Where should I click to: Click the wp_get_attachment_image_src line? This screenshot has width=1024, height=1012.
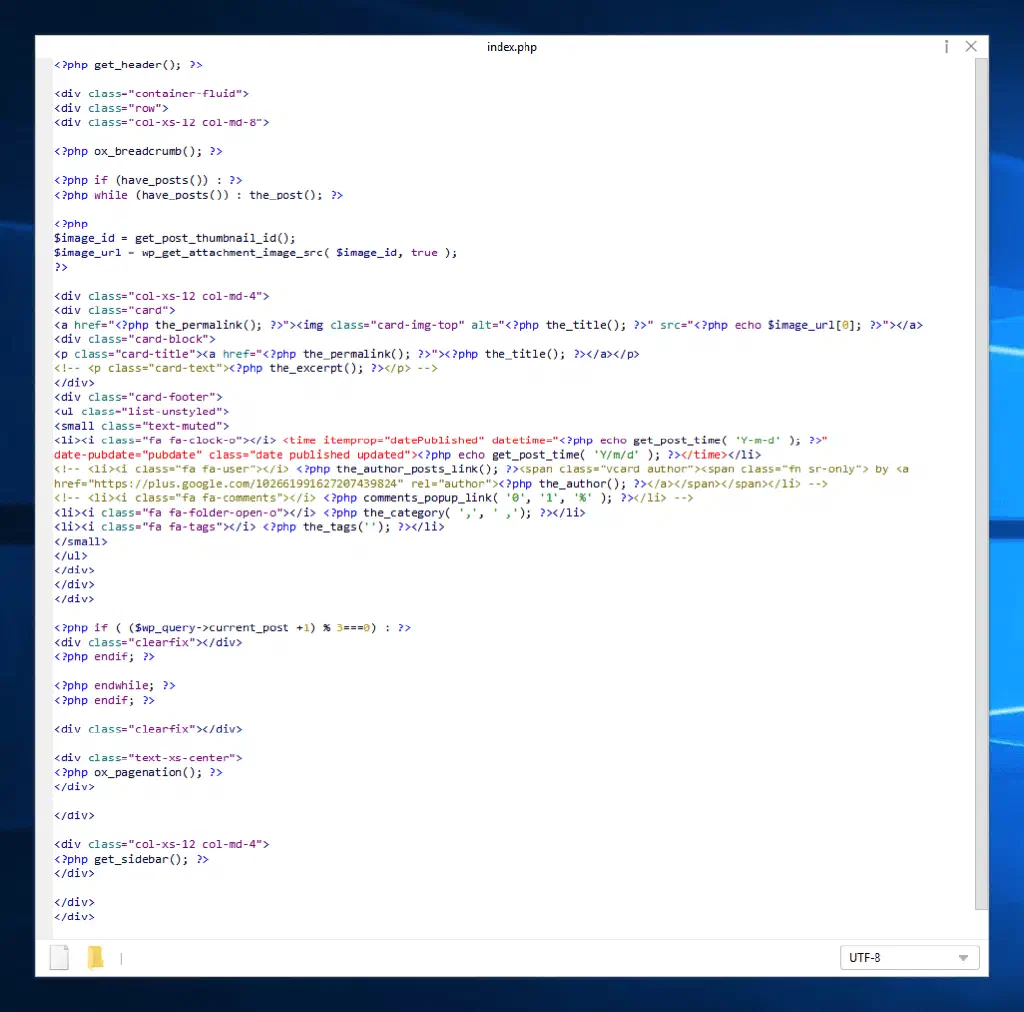point(255,252)
